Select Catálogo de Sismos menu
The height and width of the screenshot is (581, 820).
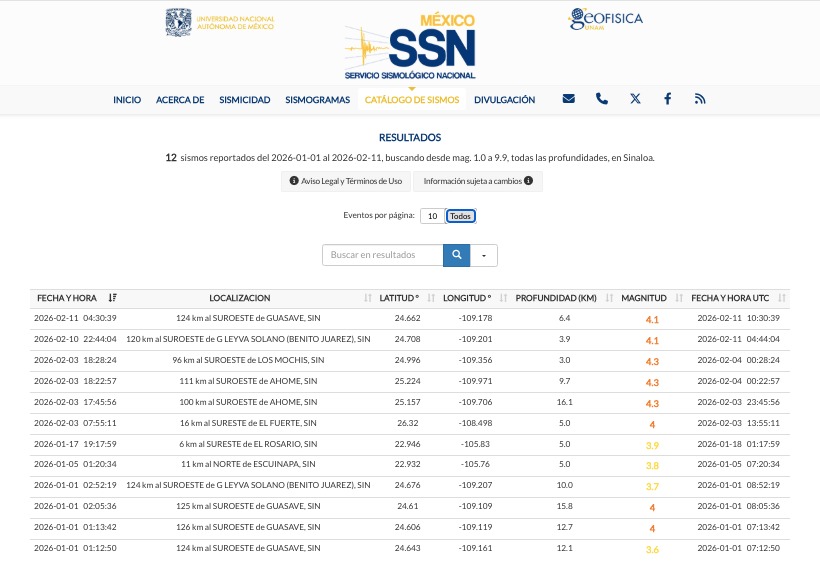click(412, 100)
